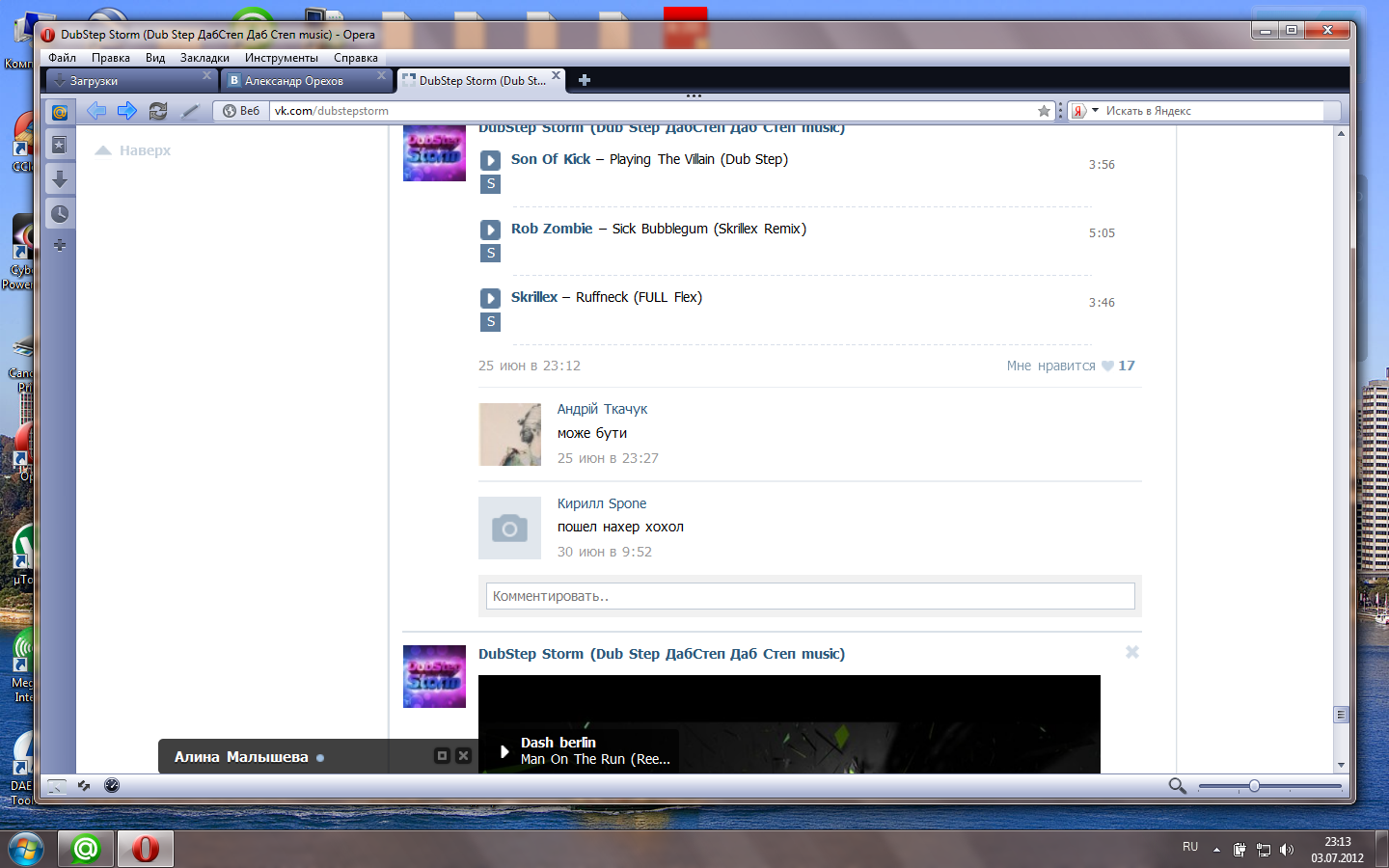Image resolution: width=1389 pixels, height=868 pixels.
Task: Click the post timestamp 25 июн в 23:12
Action: 530,366
